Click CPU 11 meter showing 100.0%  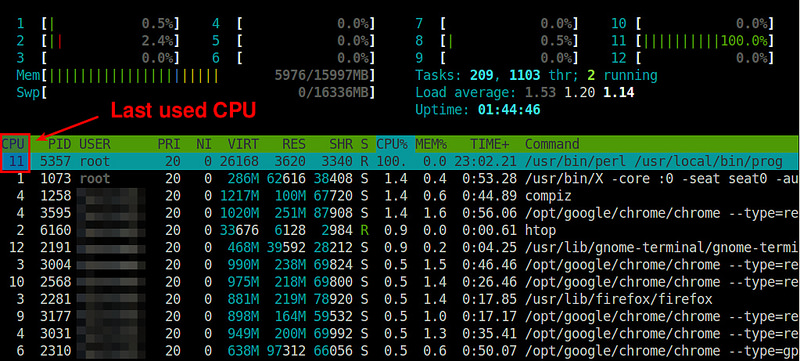[691, 40]
